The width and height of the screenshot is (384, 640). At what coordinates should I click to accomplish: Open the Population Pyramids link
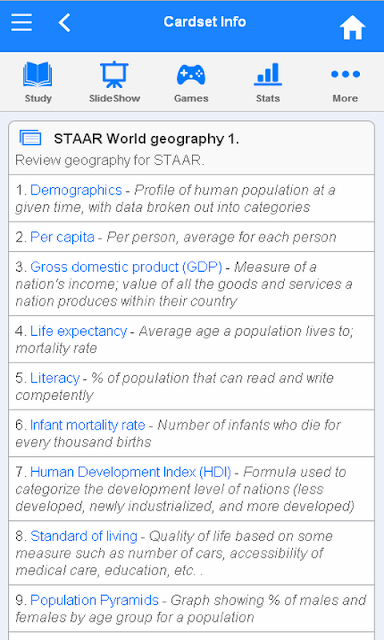point(94,600)
